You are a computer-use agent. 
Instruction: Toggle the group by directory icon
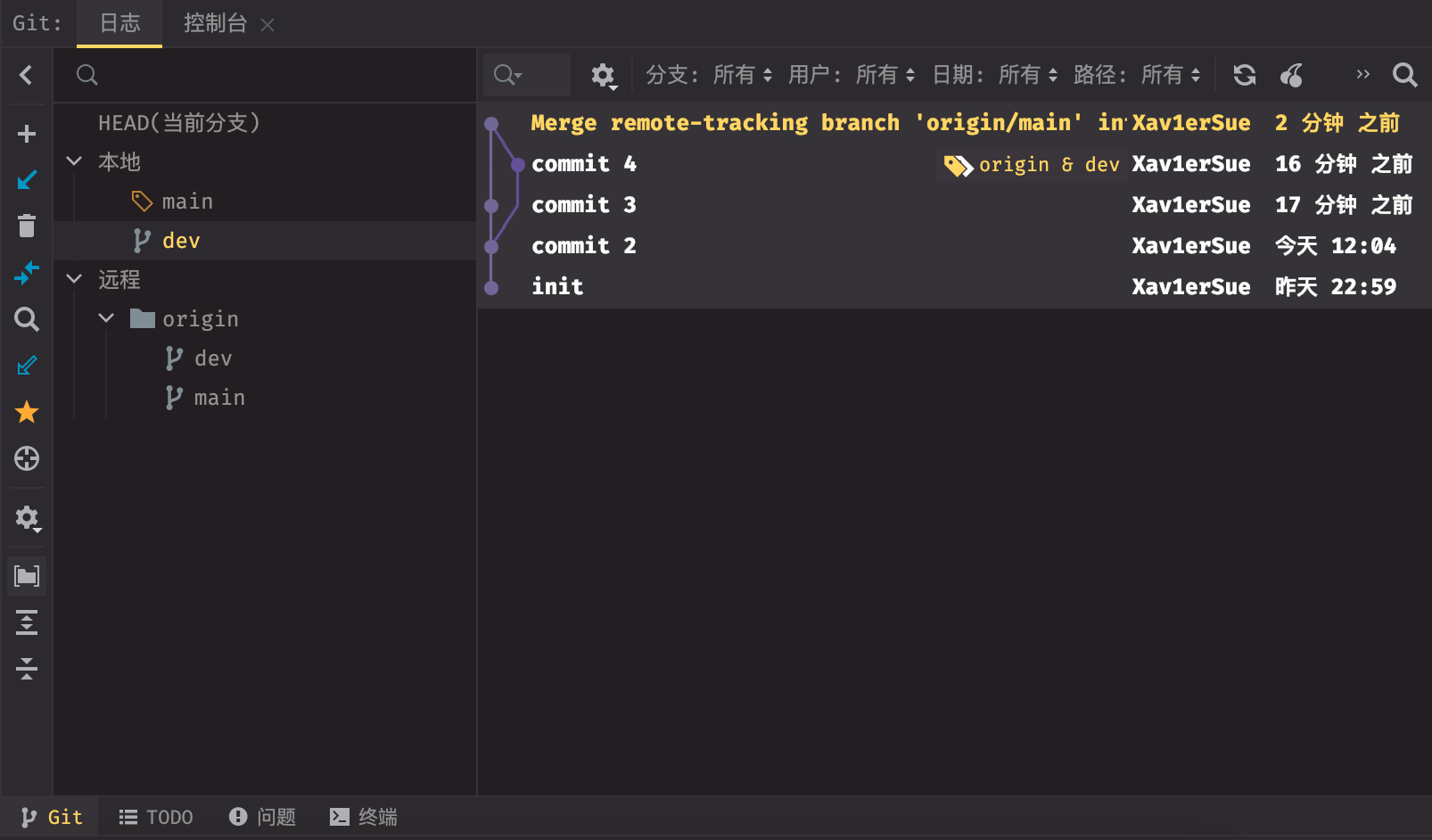click(27, 576)
